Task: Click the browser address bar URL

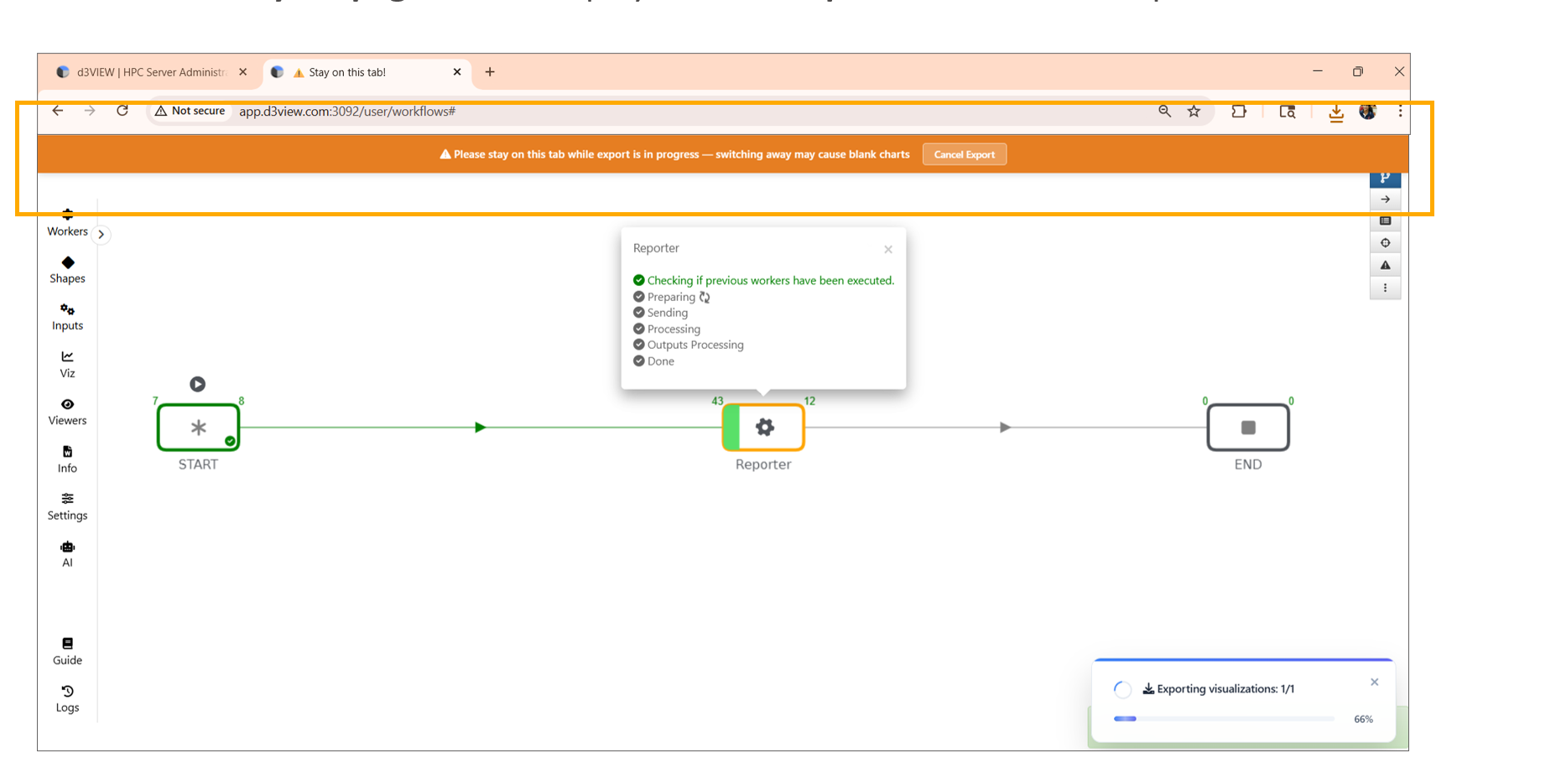Action: click(x=346, y=112)
